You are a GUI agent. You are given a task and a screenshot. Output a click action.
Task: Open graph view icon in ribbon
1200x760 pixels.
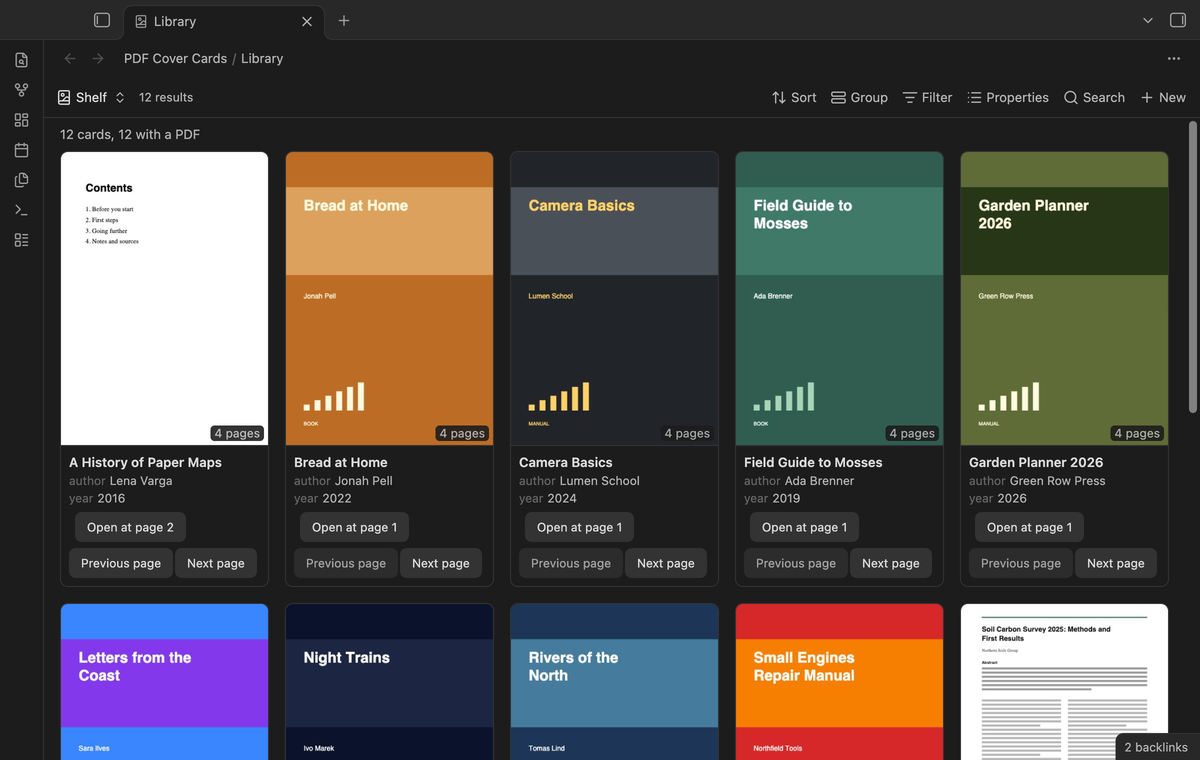(x=21, y=90)
